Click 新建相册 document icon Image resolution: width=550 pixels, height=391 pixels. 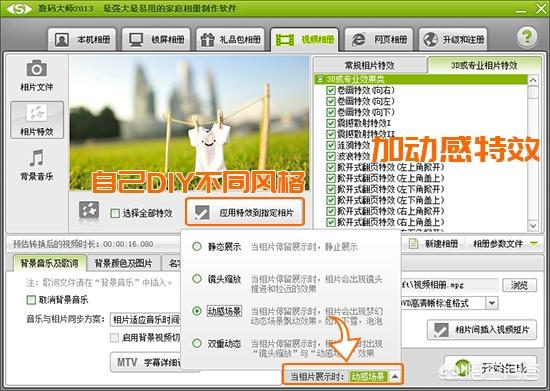pos(413,243)
